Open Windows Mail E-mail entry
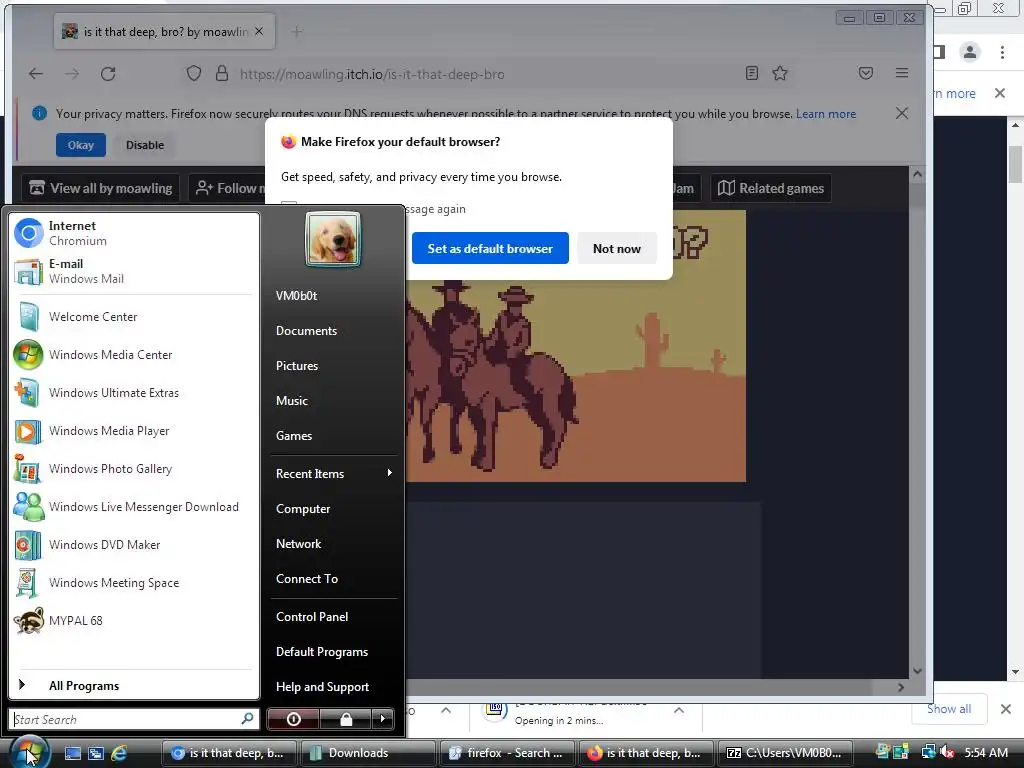Screen dimensions: 1024x768 tap(134, 271)
